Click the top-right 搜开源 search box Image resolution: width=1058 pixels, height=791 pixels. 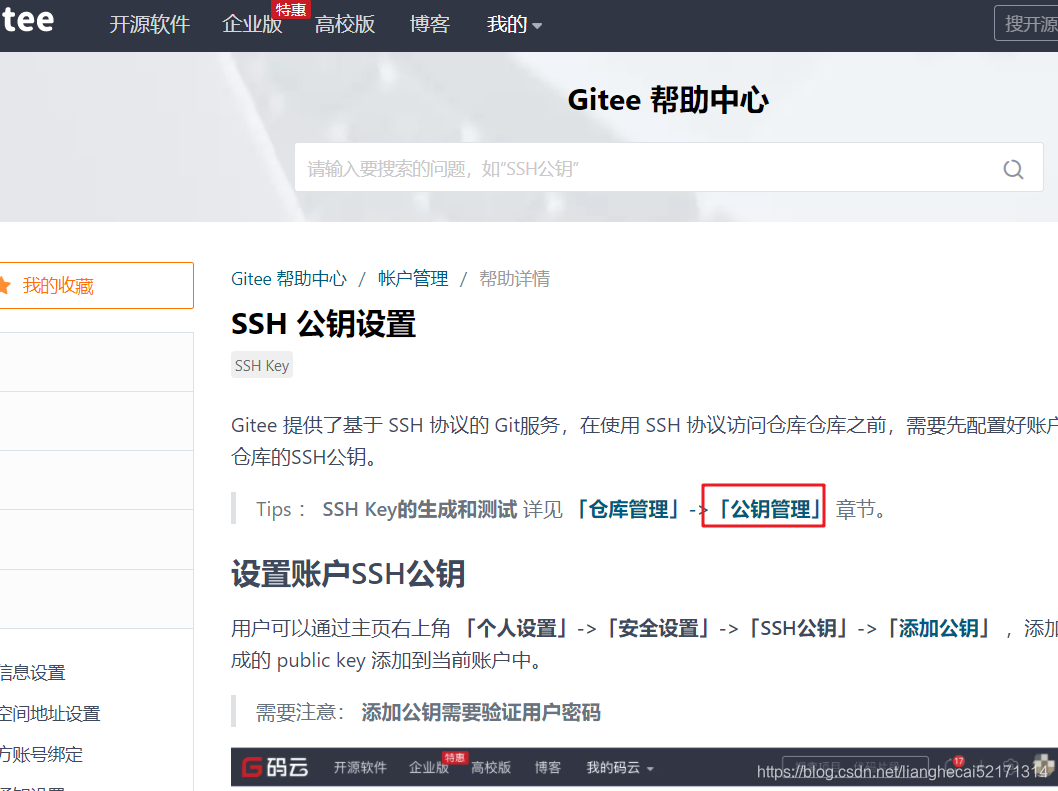pos(1026,24)
